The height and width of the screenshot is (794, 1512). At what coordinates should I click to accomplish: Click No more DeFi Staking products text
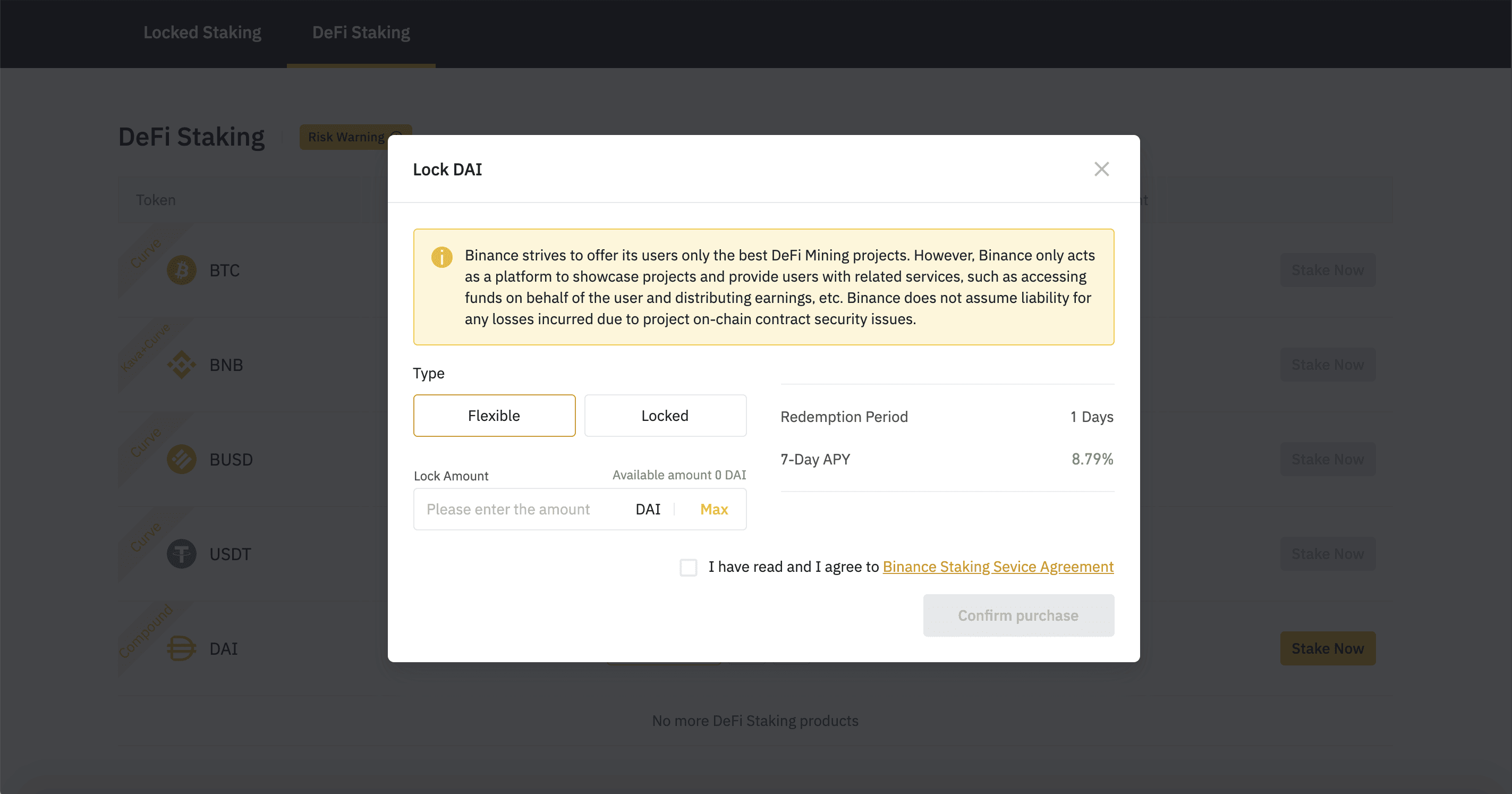(x=755, y=721)
